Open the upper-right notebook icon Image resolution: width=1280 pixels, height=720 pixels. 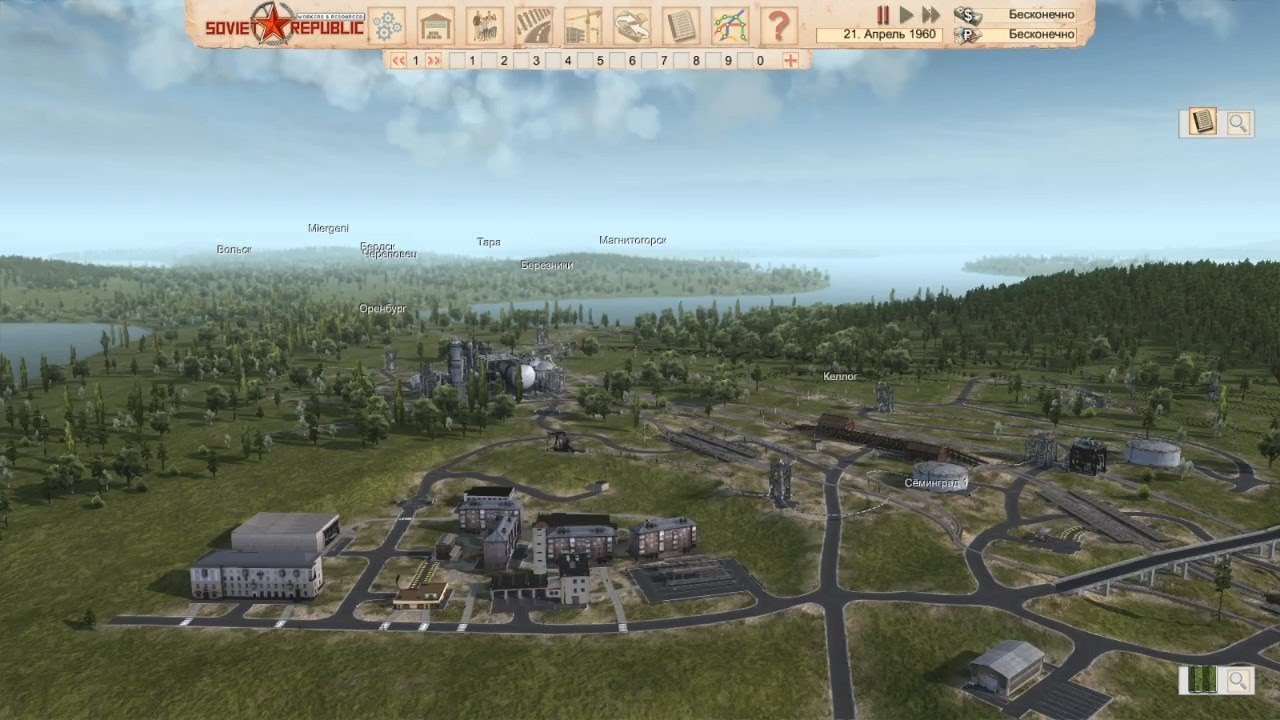pos(1202,122)
